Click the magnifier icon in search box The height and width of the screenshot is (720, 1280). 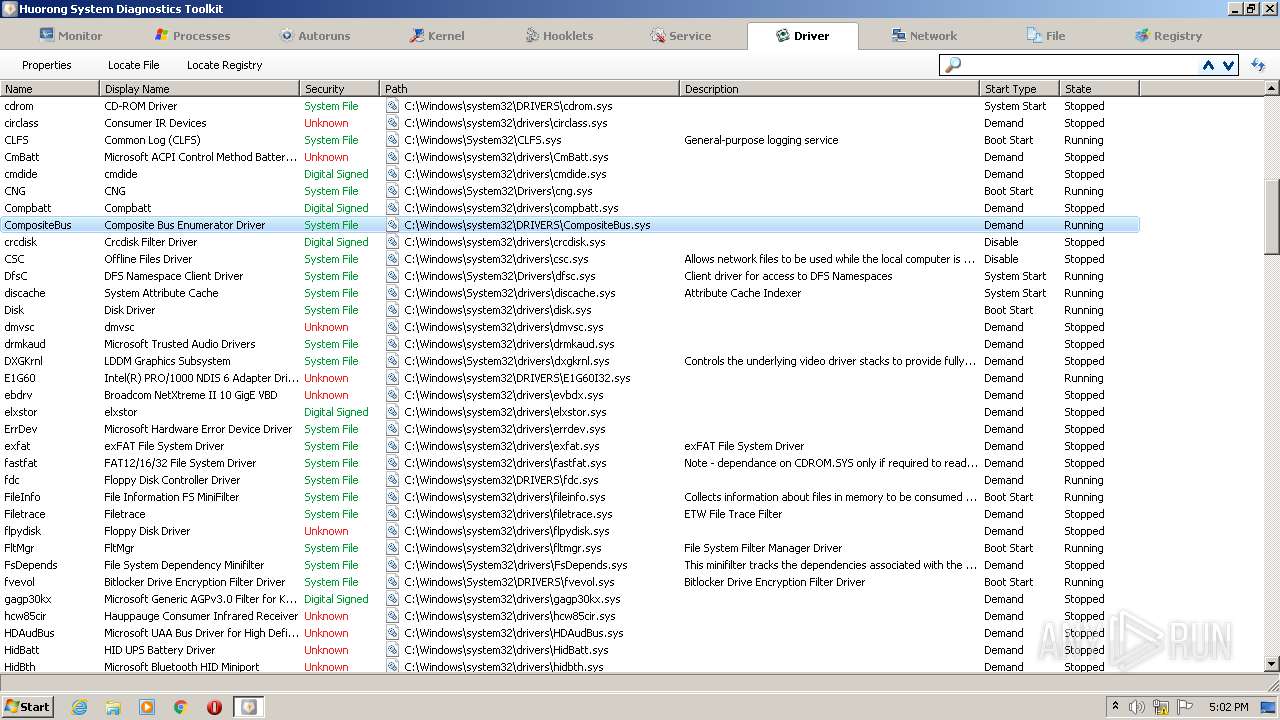pos(952,65)
